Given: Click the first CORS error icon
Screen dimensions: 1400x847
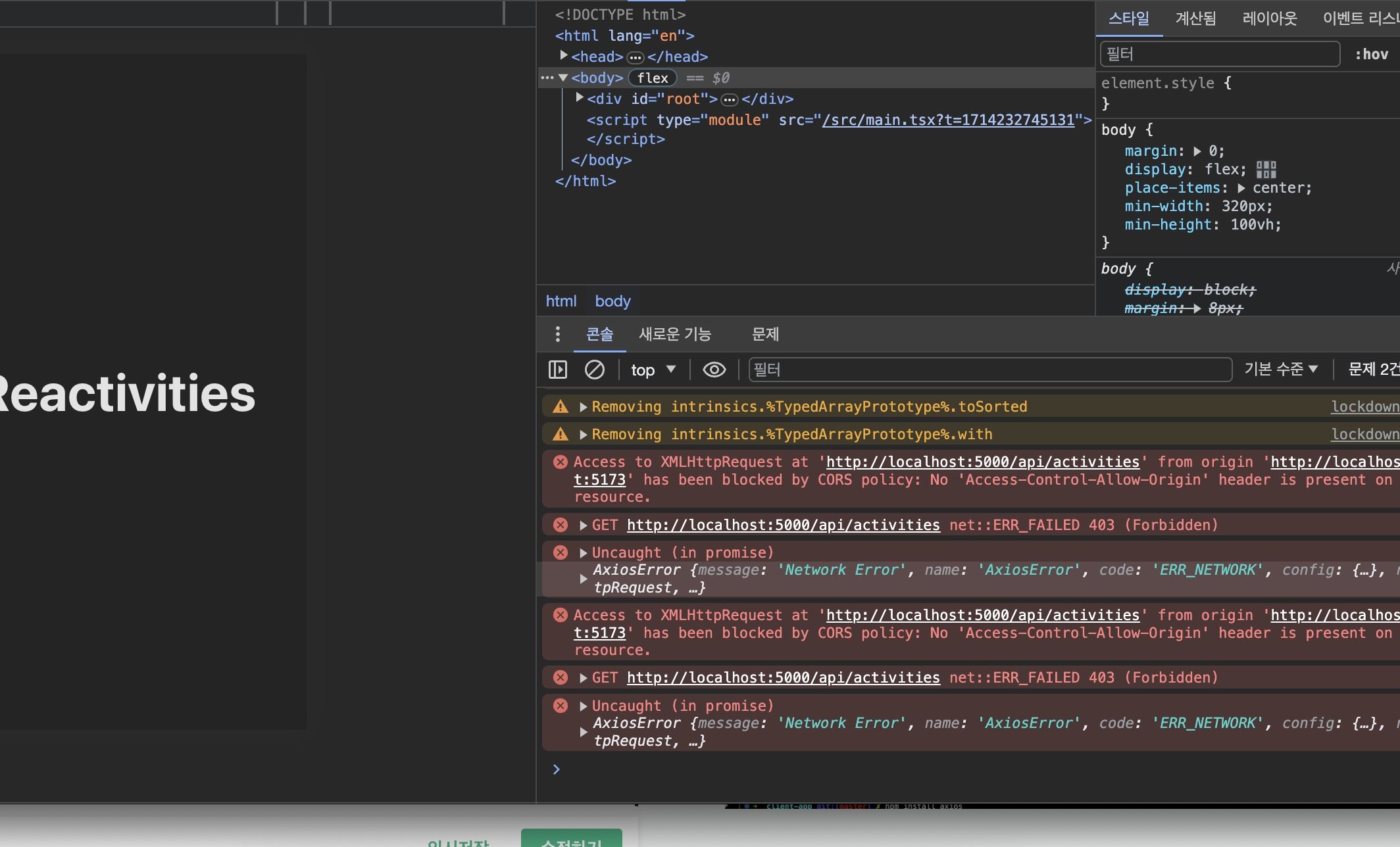Looking at the screenshot, I should [x=561, y=462].
